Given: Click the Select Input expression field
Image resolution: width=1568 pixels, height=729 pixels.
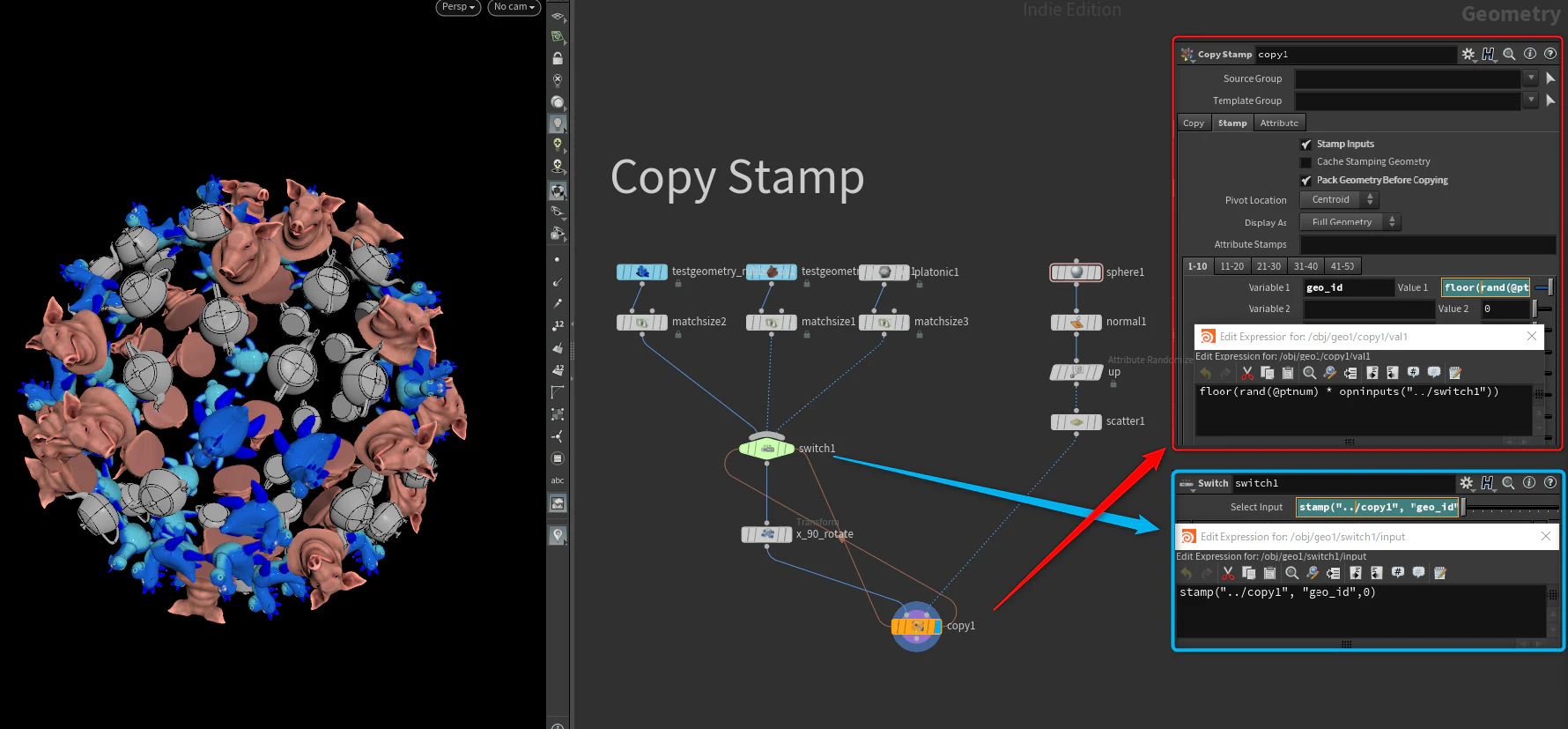Looking at the screenshot, I should coord(1378,507).
